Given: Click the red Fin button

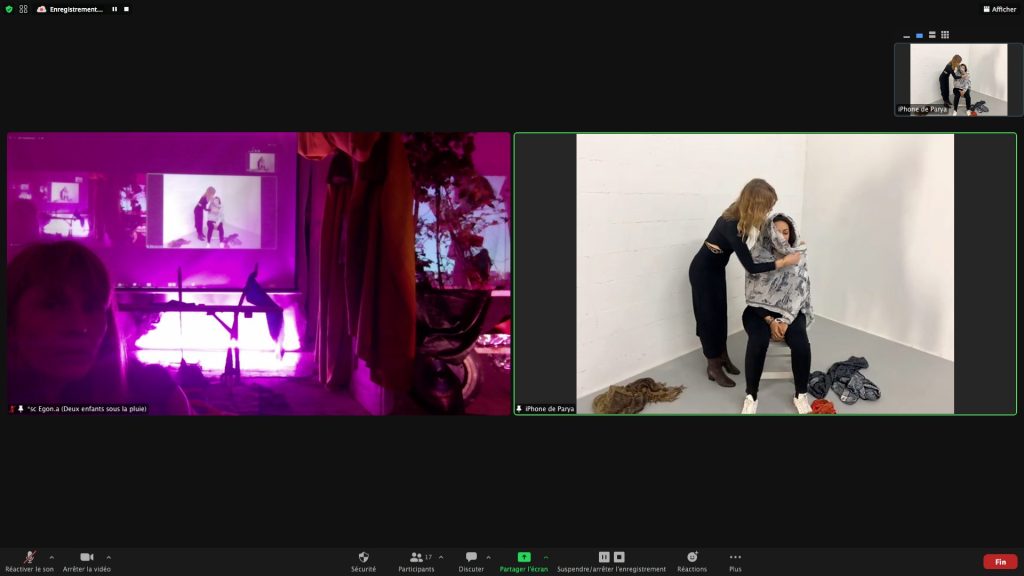Looking at the screenshot, I should [x=1000, y=562].
